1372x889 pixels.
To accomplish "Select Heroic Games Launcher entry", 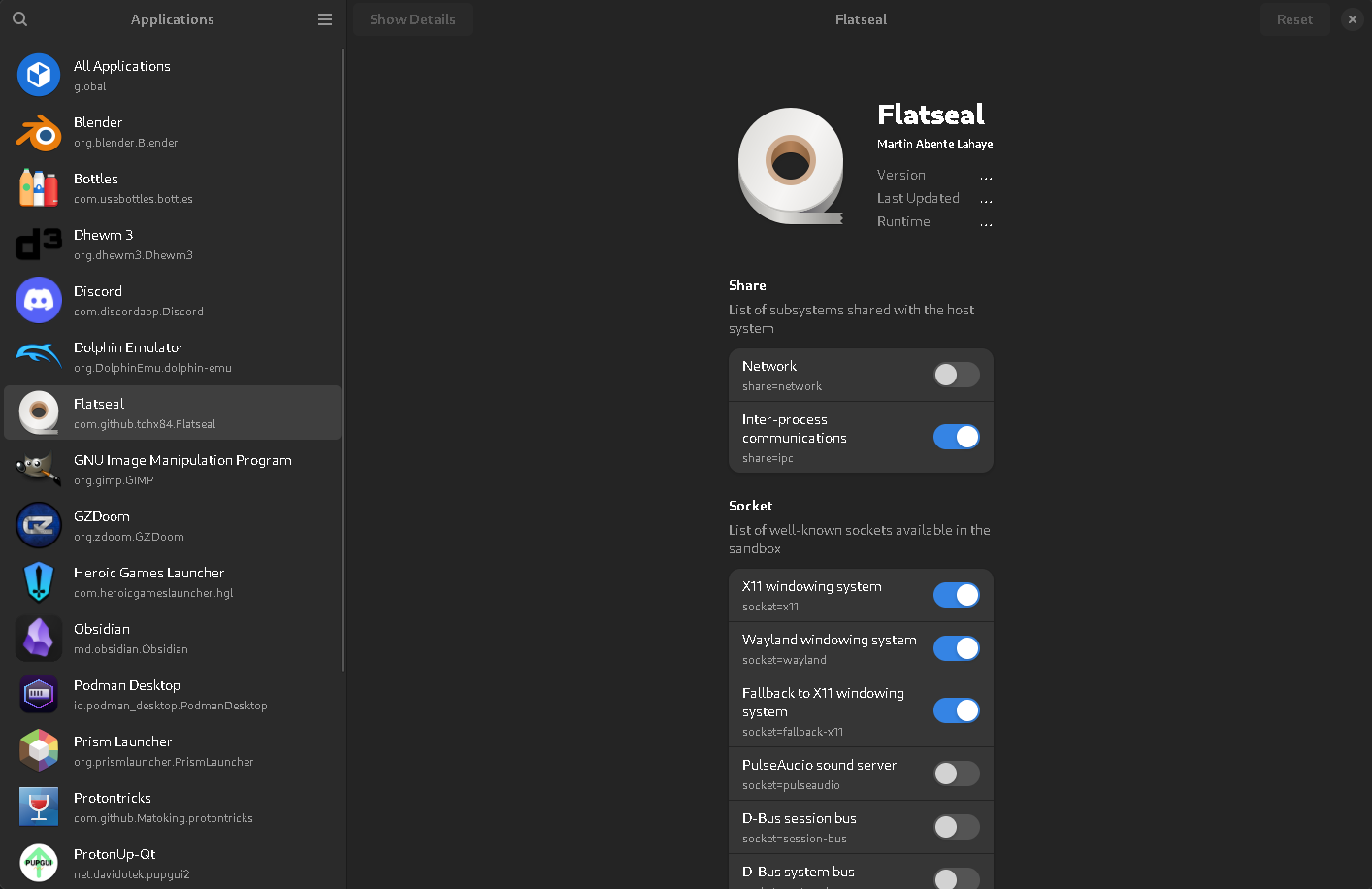I will click(x=173, y=581).
